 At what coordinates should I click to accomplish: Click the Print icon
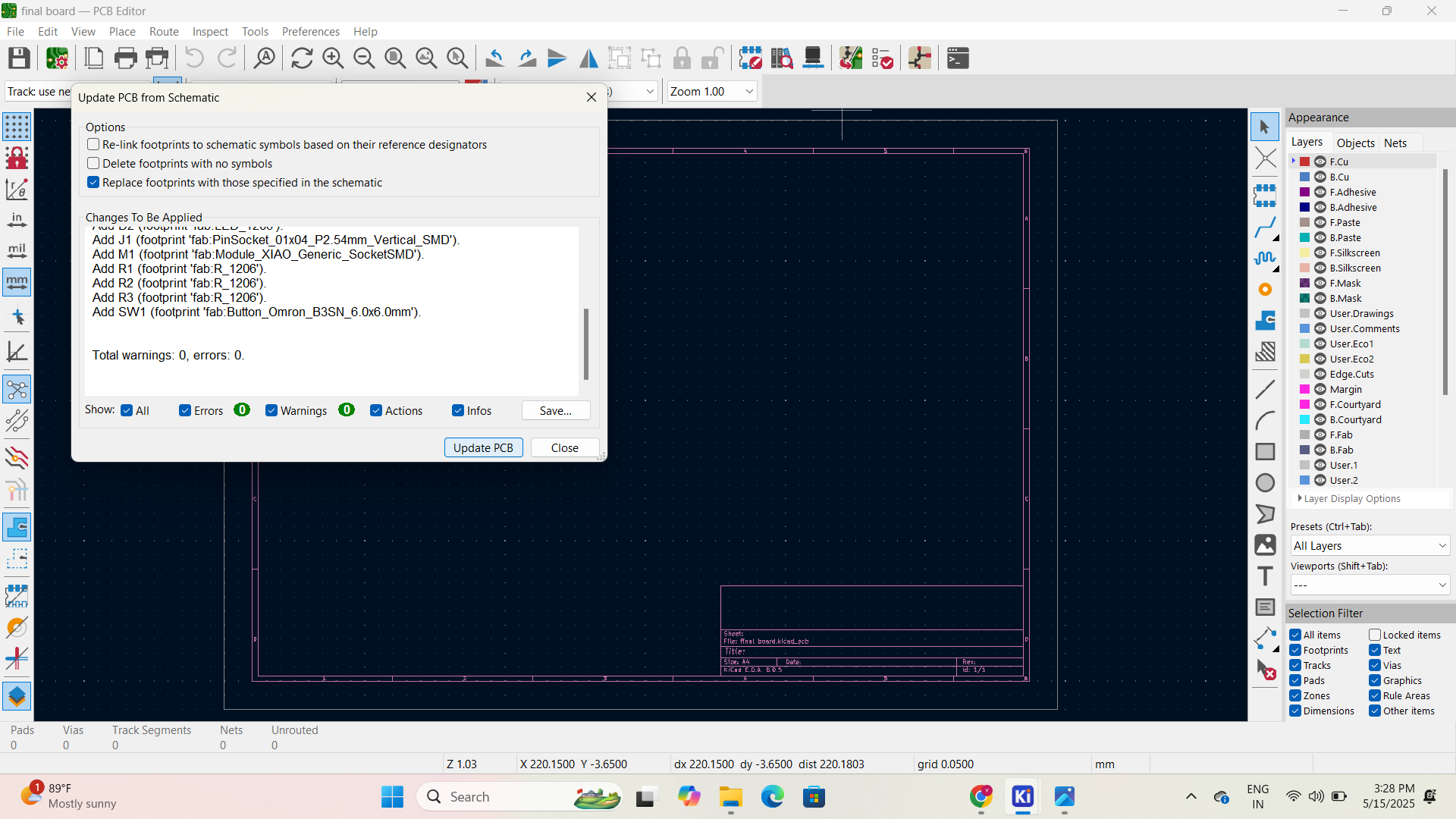(126, 58)
